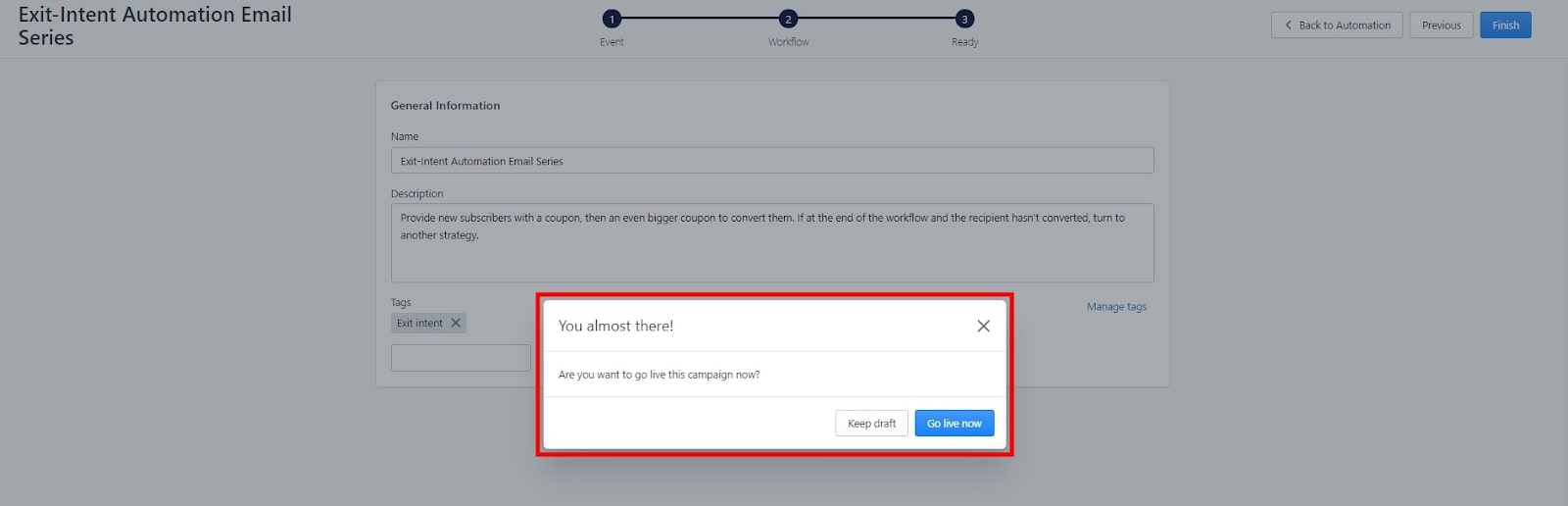Image resolution: width=1568 pixels, height=506 pixels.
Task: Click the step 1 circle in progress tracker
Action: point(612,19)
